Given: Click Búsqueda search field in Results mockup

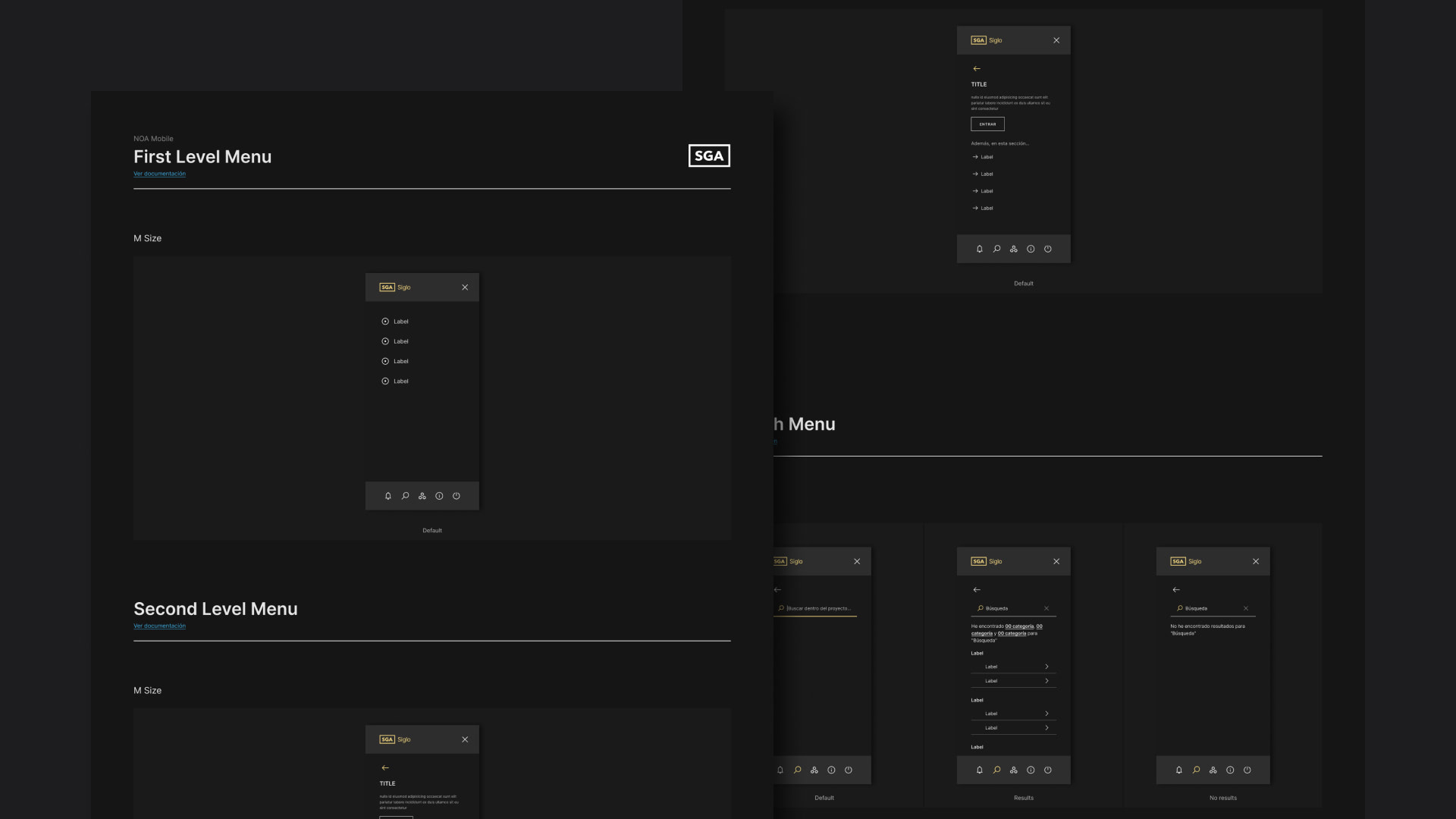Looking at the screenshot, I should click(1014, 609).
